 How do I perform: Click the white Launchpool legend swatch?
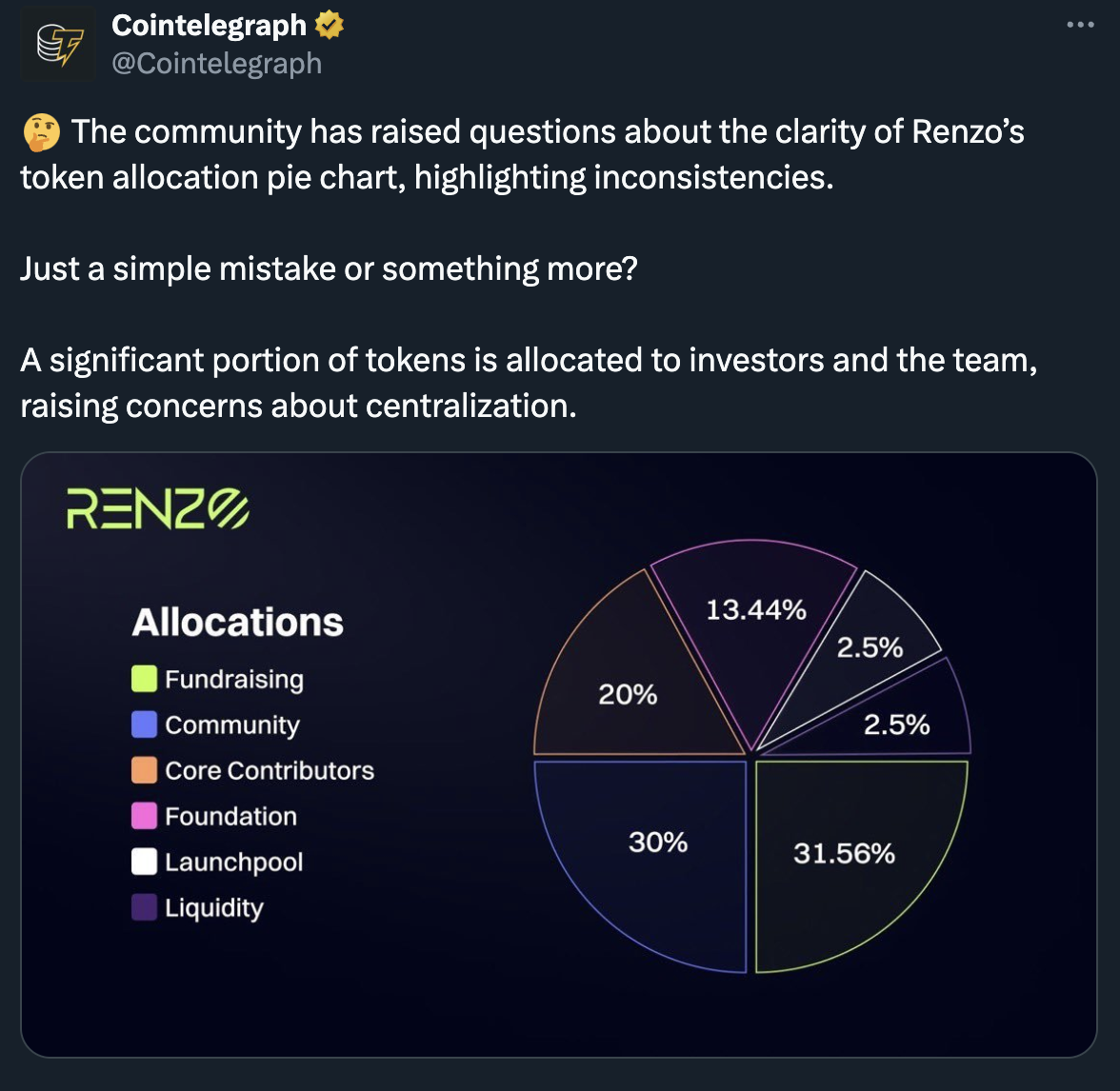[145, 861]
